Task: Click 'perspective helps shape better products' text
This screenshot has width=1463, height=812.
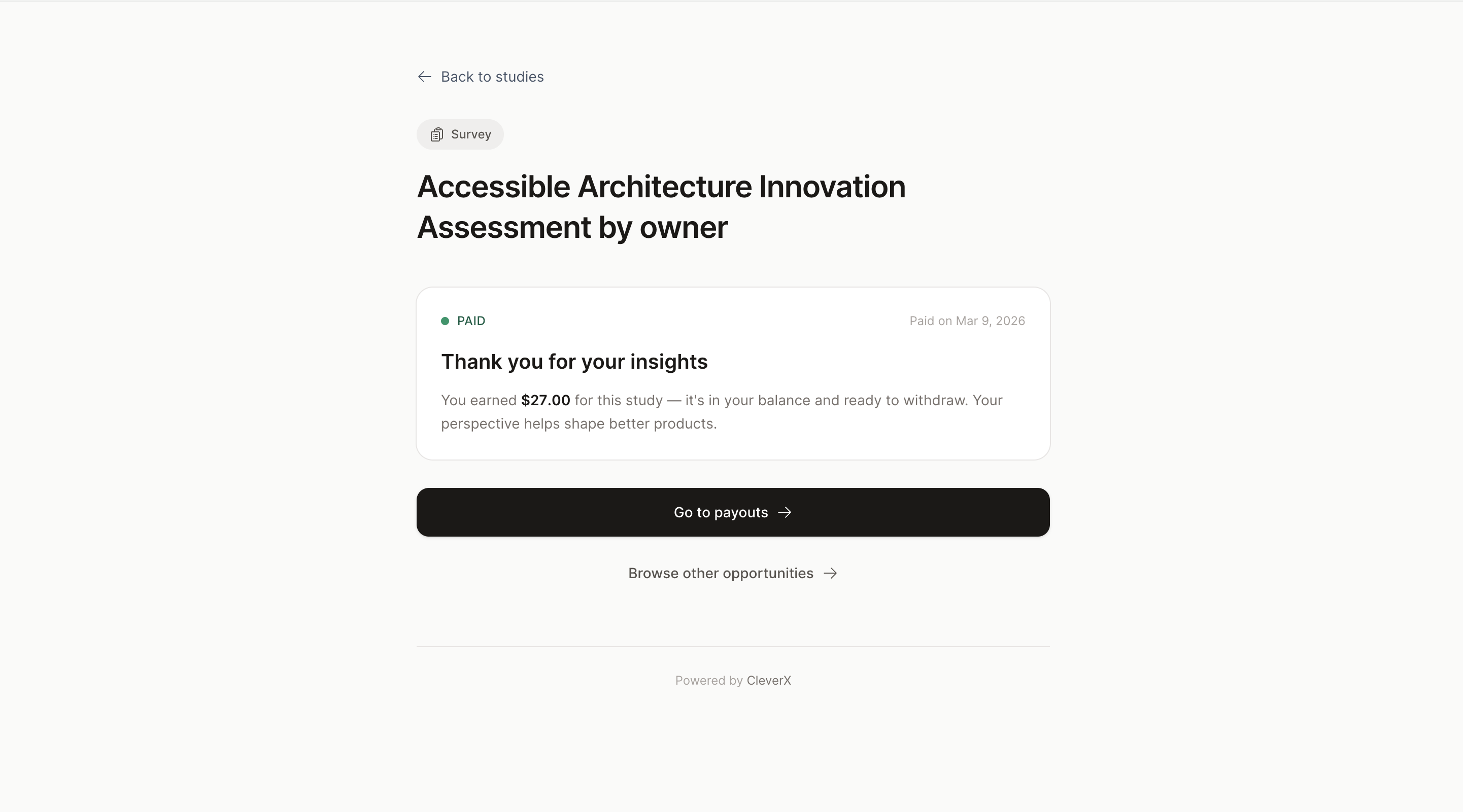Action: 578,424
